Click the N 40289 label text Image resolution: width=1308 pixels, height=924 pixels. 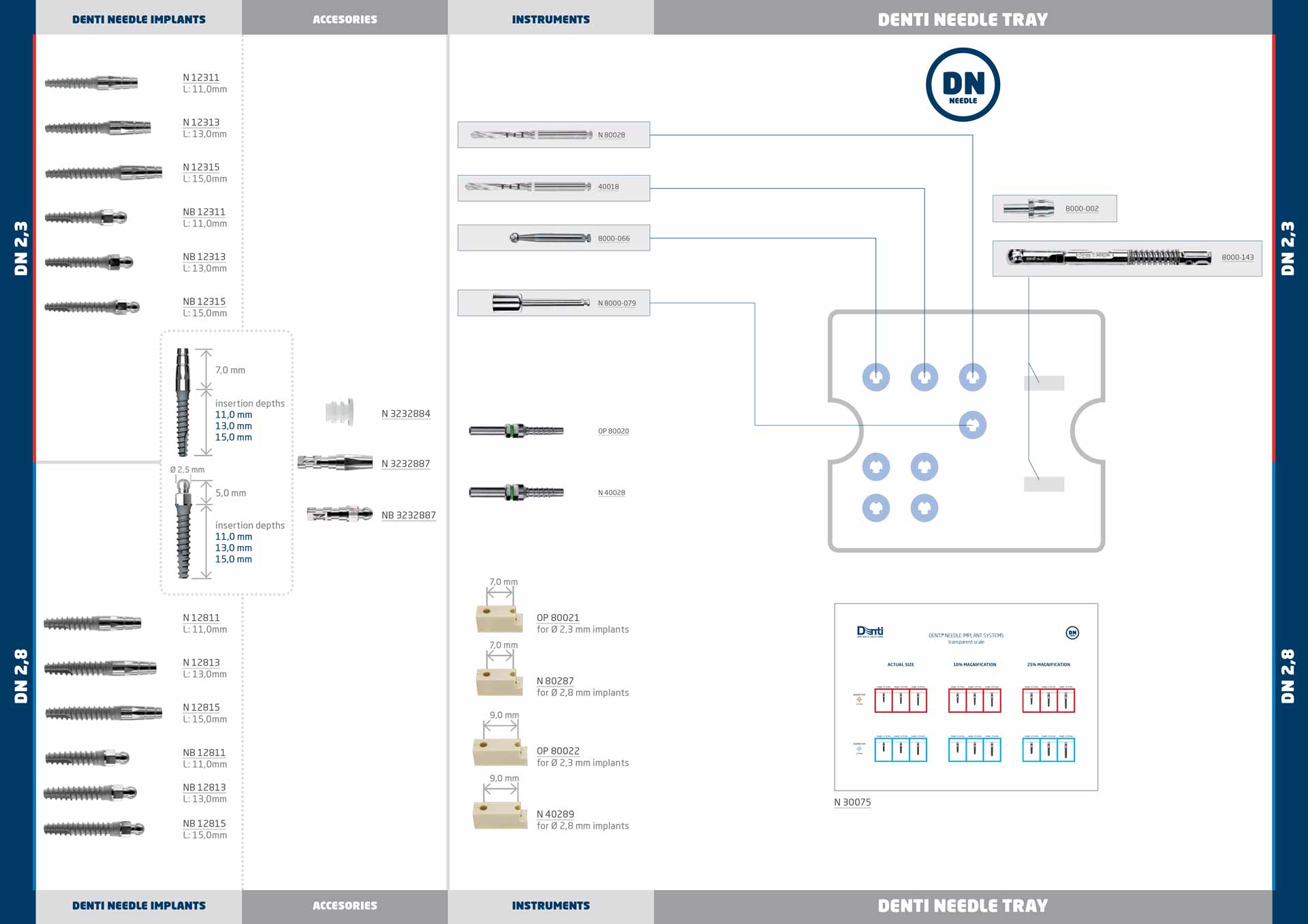click(x=555, y=814)
